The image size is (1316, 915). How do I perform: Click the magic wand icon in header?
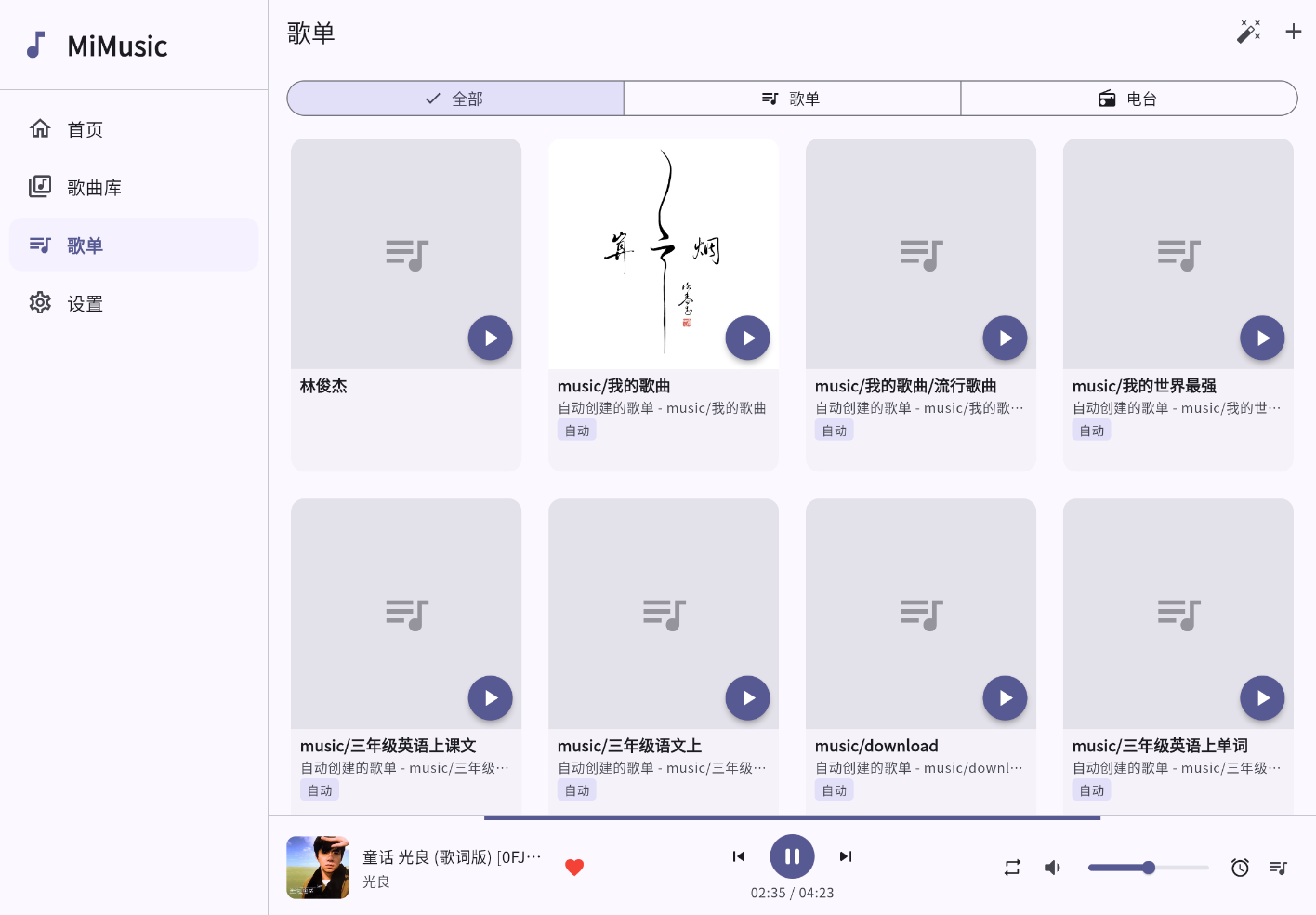tap(1248, 32)
